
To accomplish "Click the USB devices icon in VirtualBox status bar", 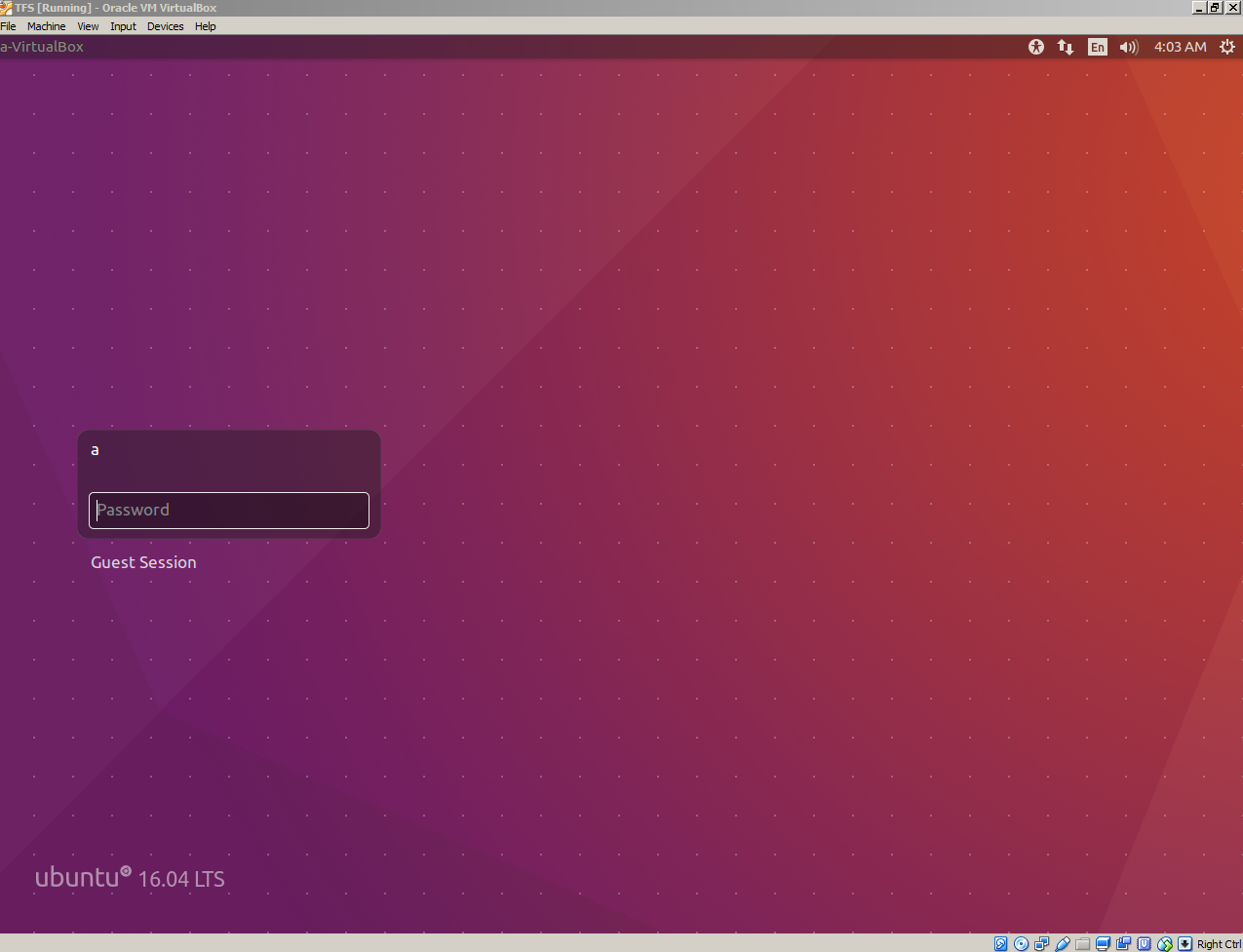I will point(1063,943).
